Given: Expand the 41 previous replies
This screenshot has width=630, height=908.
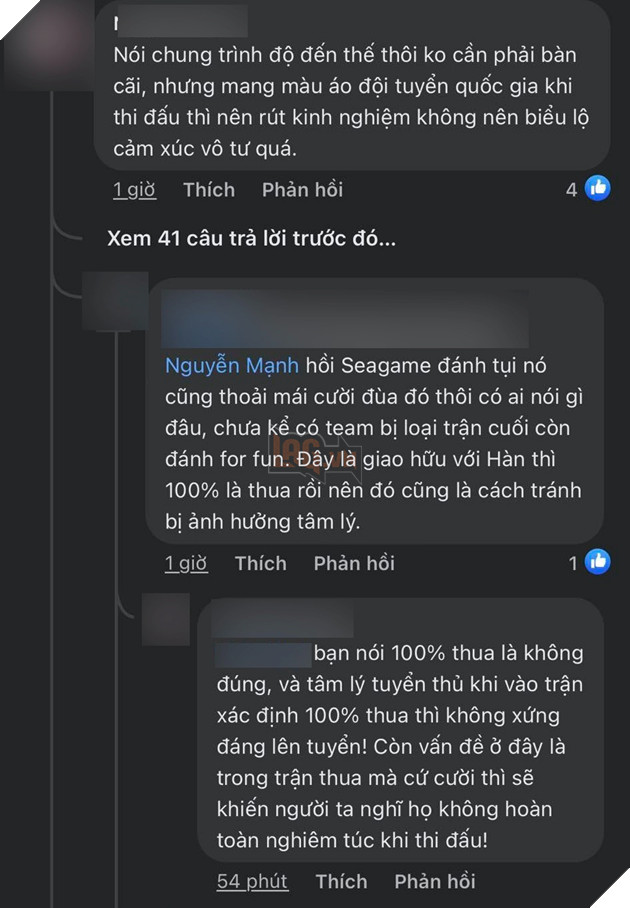Looking at the screenshot, I should (252, 238).
